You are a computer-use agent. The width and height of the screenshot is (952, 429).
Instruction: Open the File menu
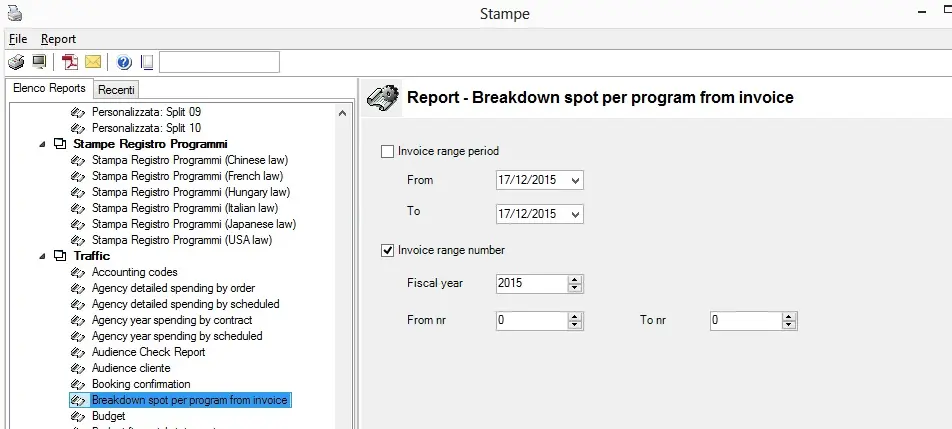point(18,39)
